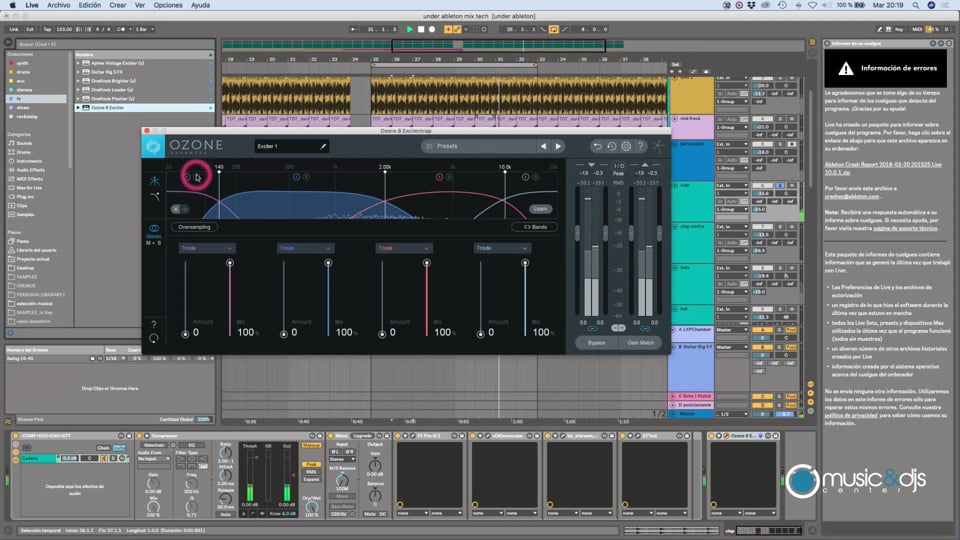960x540 pixels.
Task: Toggle the Ableton metronome icon
Action: (120, 29)
